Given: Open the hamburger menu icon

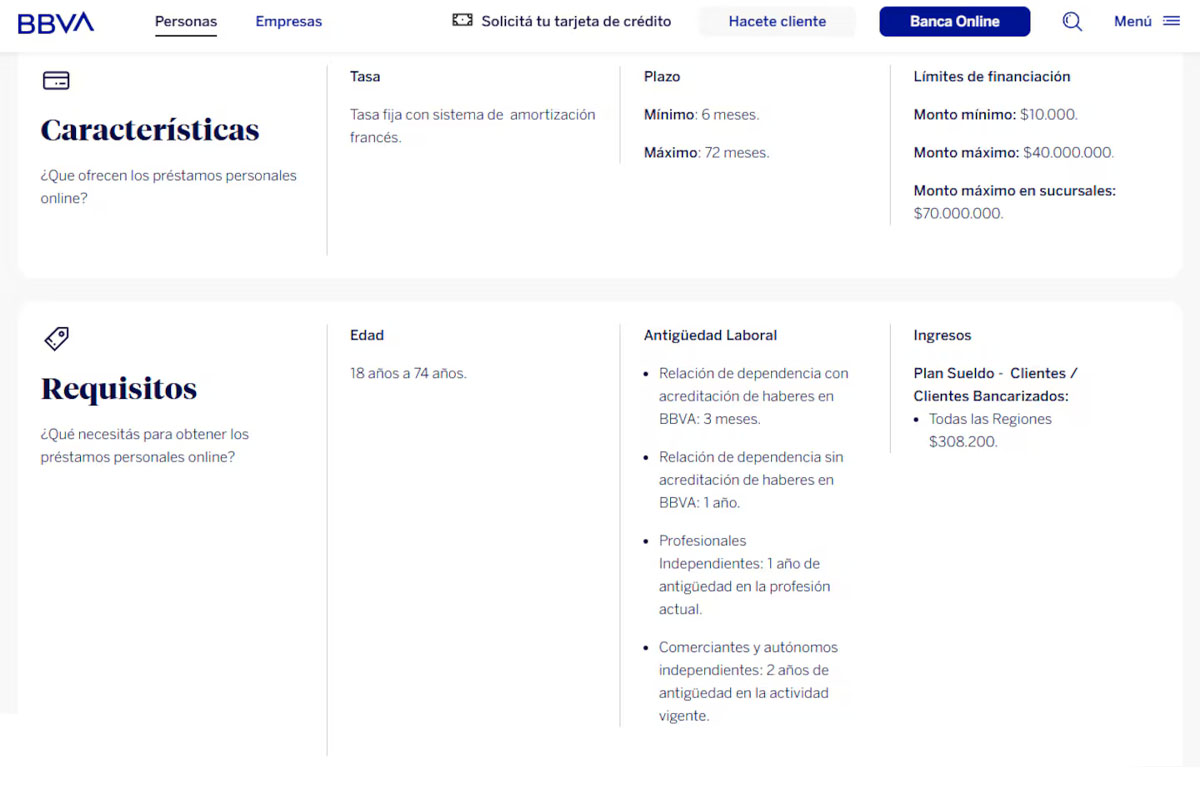Looking at the screenshot, I should [x=1170, y=21].
